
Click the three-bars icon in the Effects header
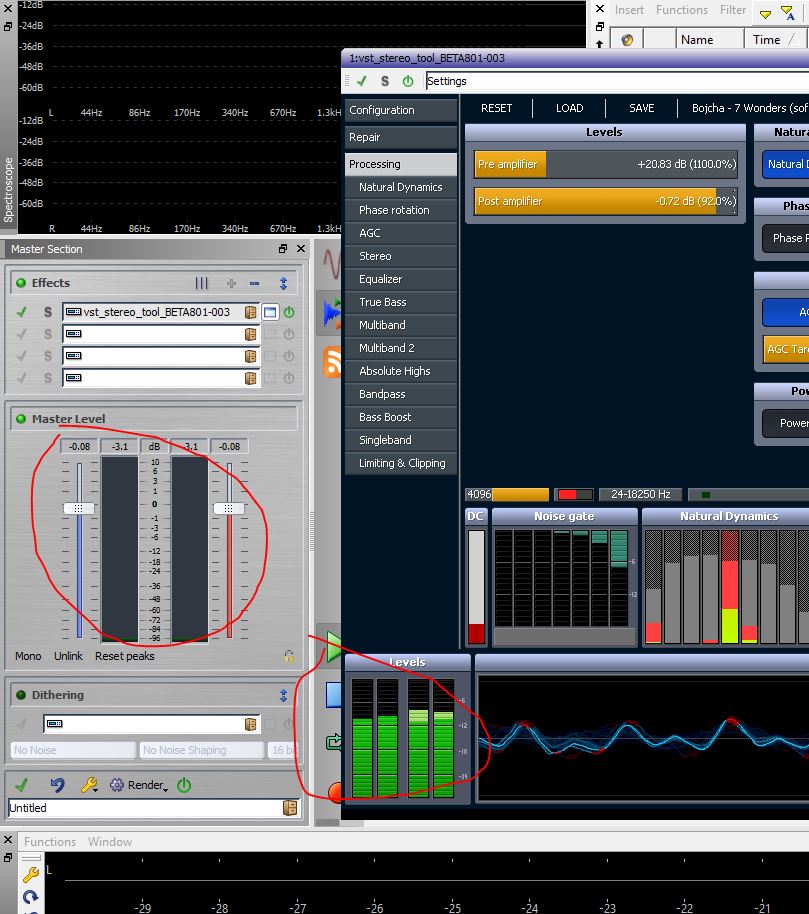(202, 283)
